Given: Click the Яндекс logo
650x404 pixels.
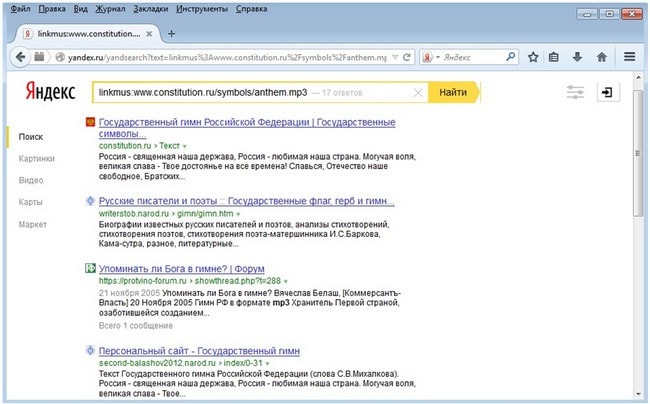Looking at the screenshot, I should (x=50, y=91).
